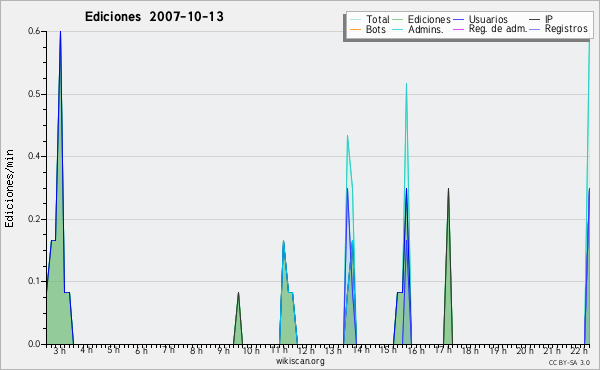This screenshot has width=600, height=370.
Task: Click the "16 h" x-axis label
Action: (416, 350)
